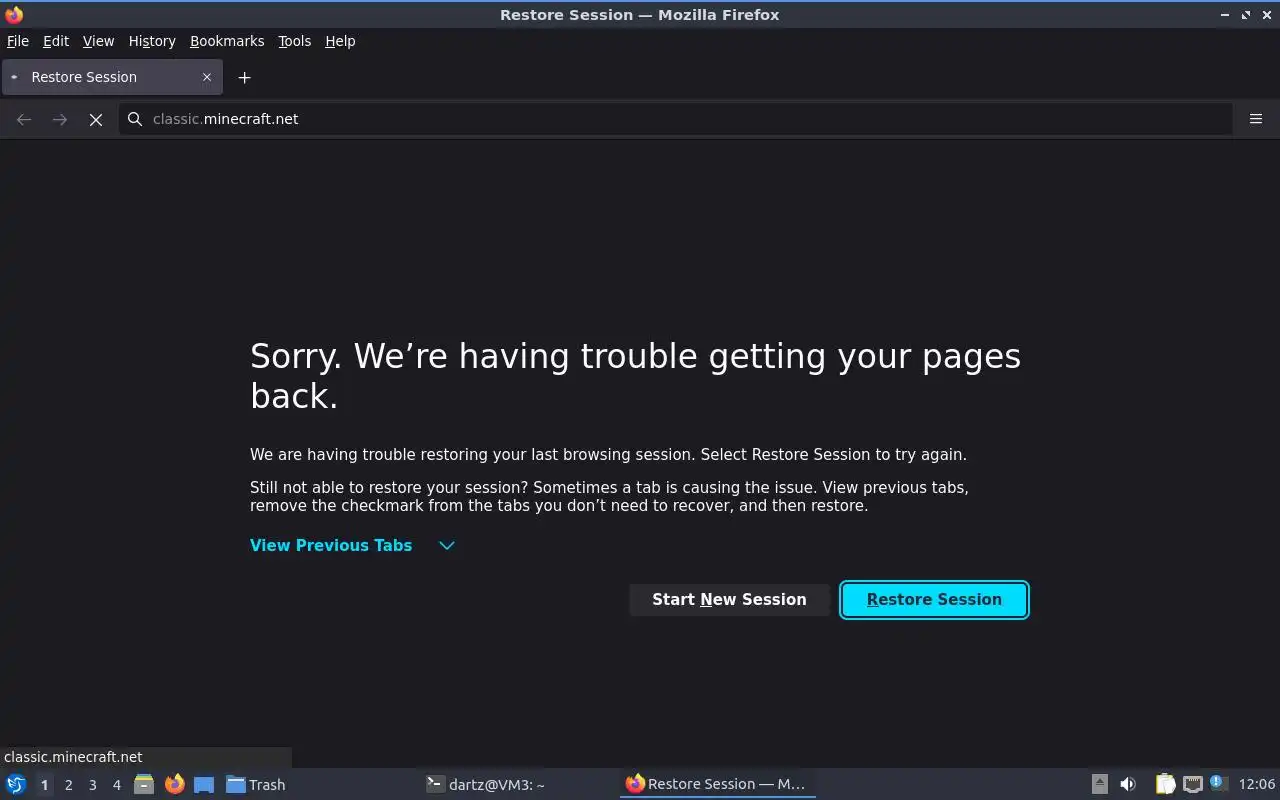Click the back navigation arrow

(x=24, y=119)
